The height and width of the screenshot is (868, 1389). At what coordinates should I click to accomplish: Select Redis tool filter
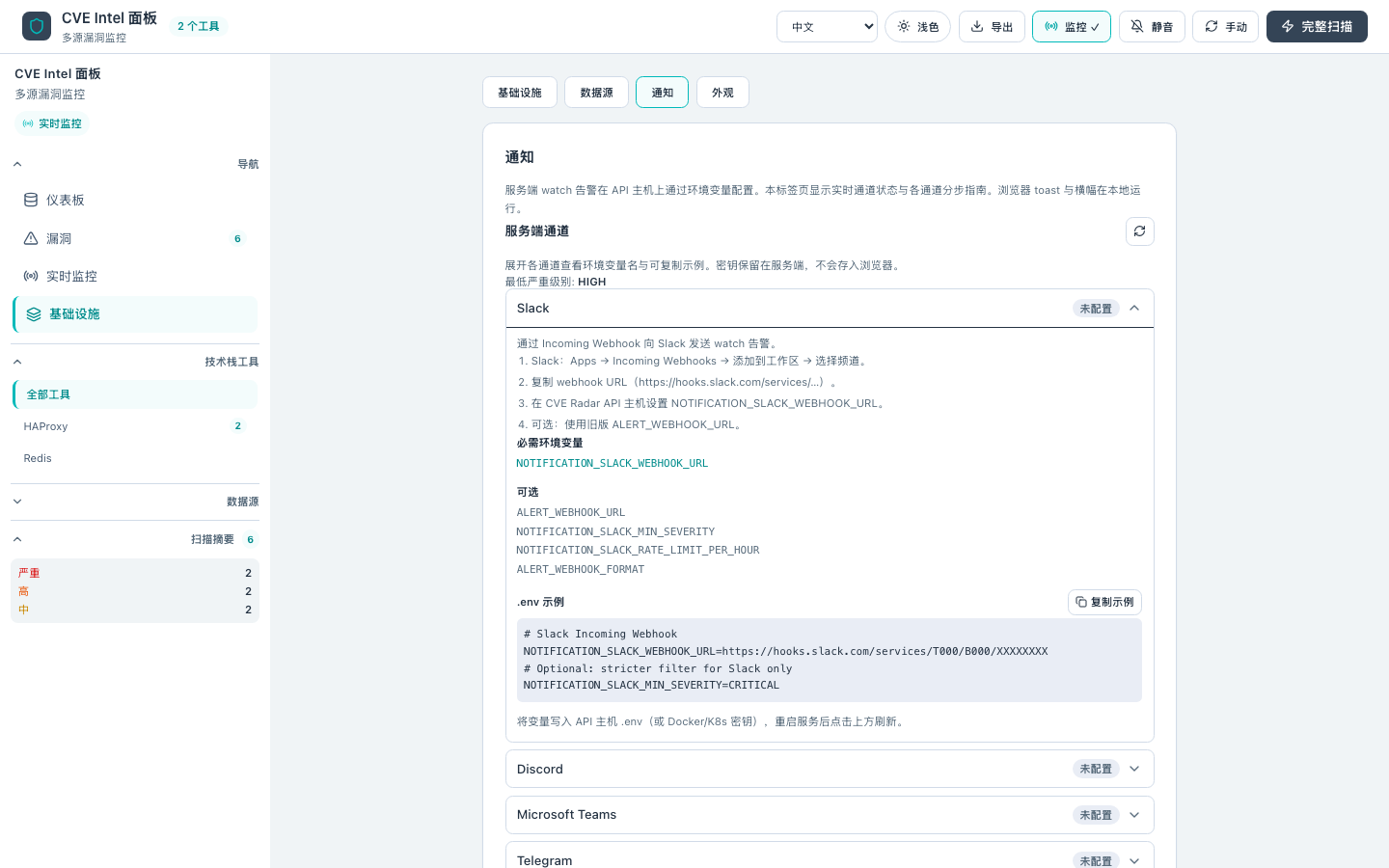tap(135, 458)
